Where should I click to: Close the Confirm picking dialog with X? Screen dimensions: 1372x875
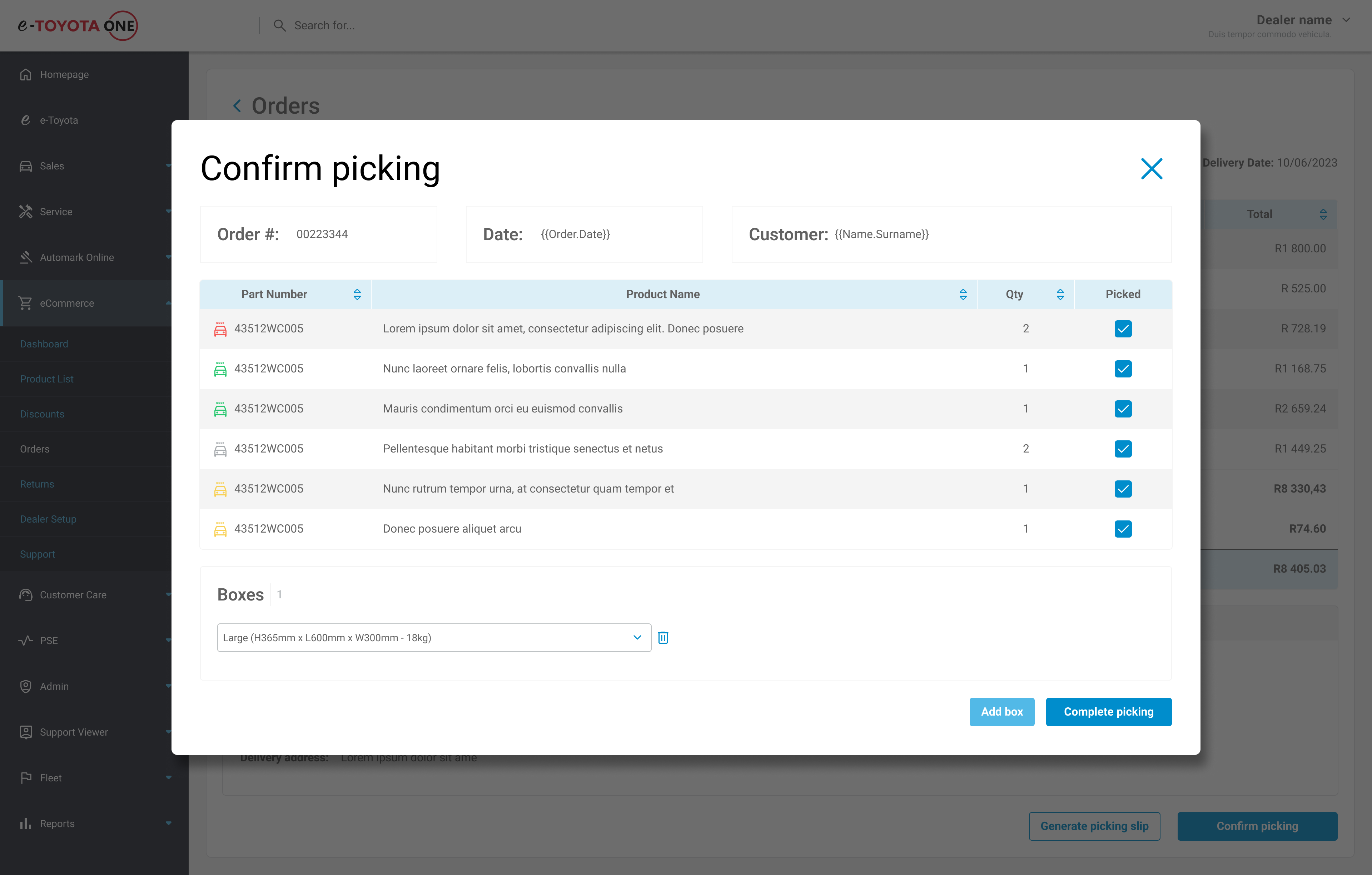(1151, 169)
